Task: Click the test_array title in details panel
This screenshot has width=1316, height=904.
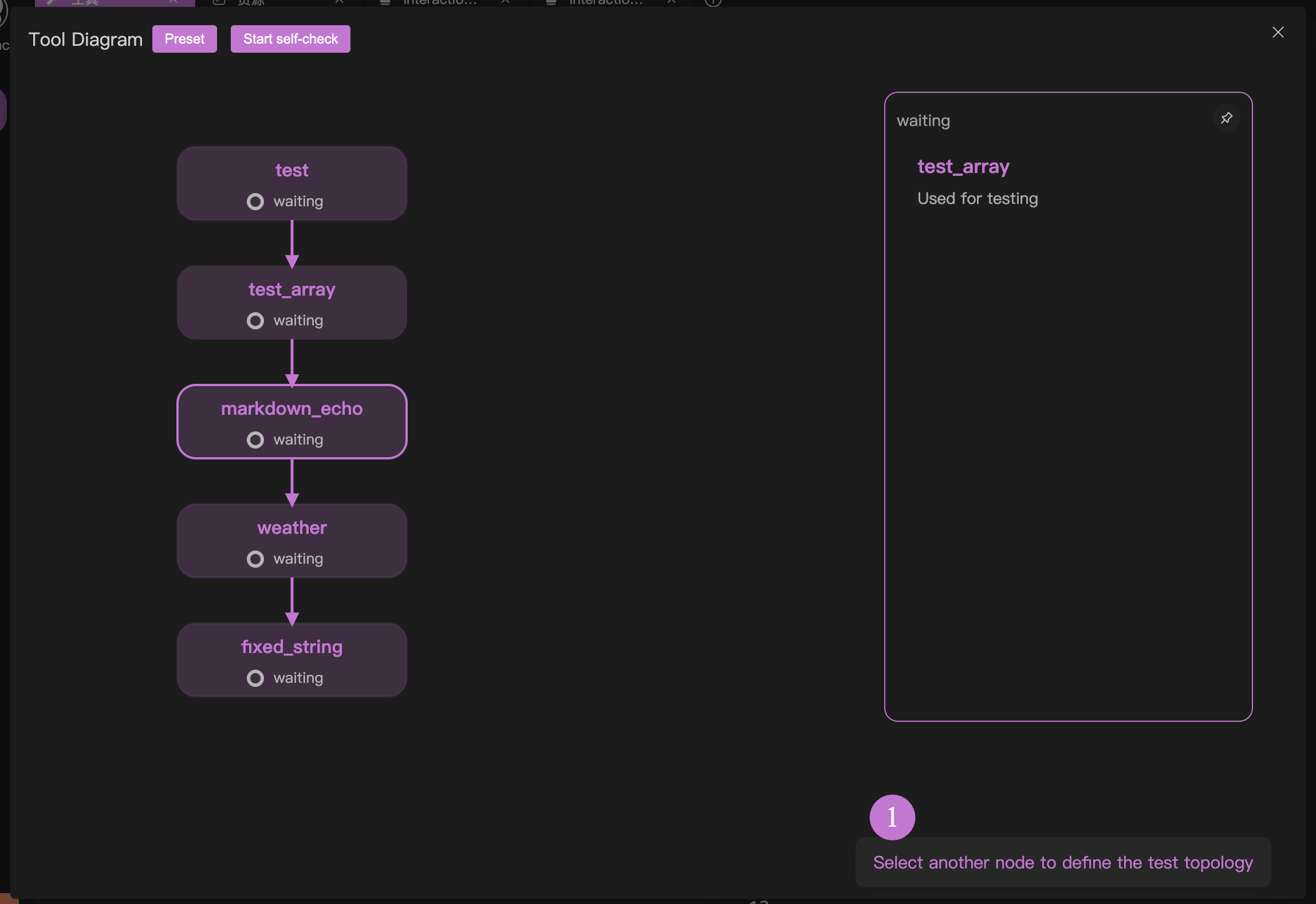Action: coord(963,167)
